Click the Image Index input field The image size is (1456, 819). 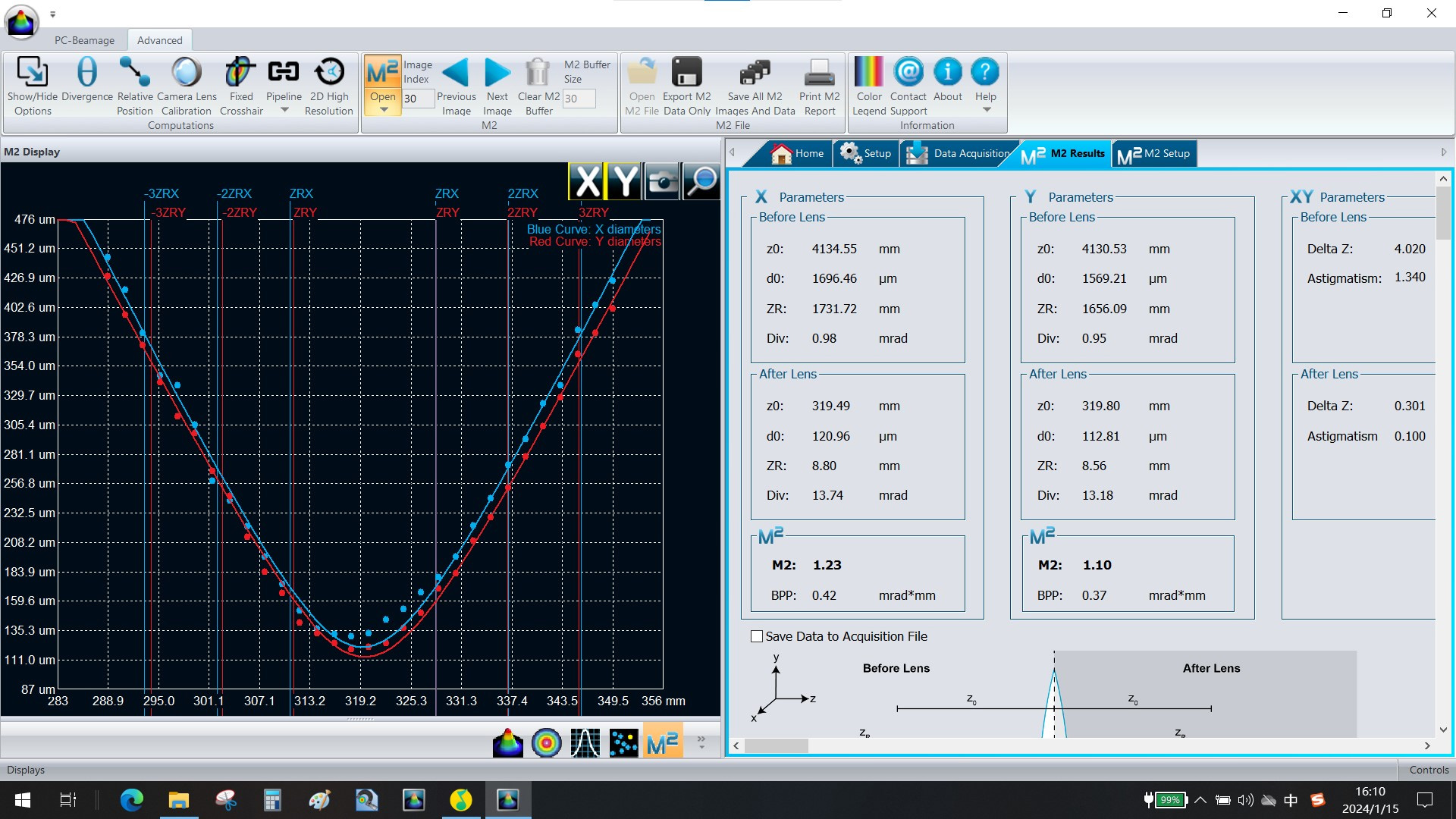[x=417, y=99]
